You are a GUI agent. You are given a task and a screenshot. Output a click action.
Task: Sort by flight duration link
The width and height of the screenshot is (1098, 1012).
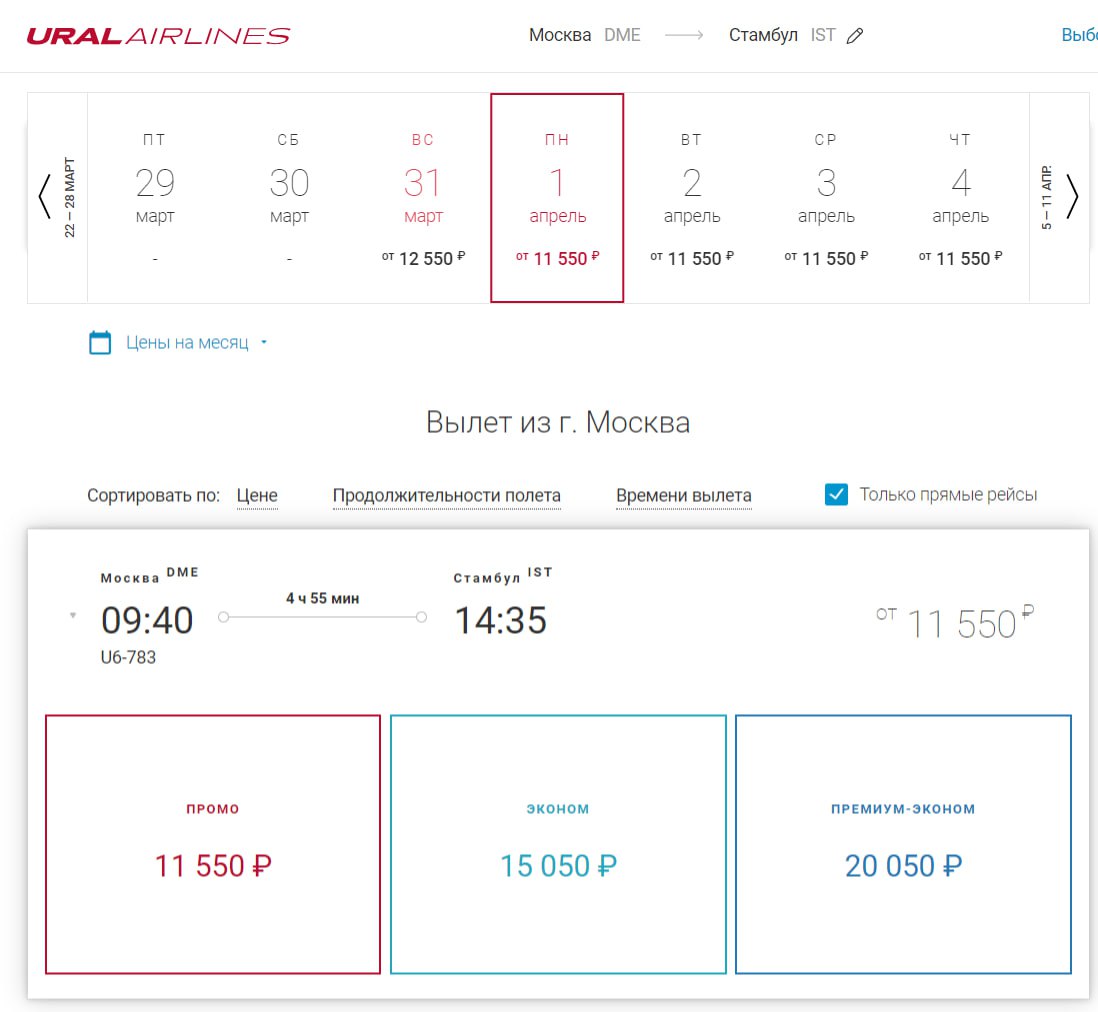coord(446,495)
